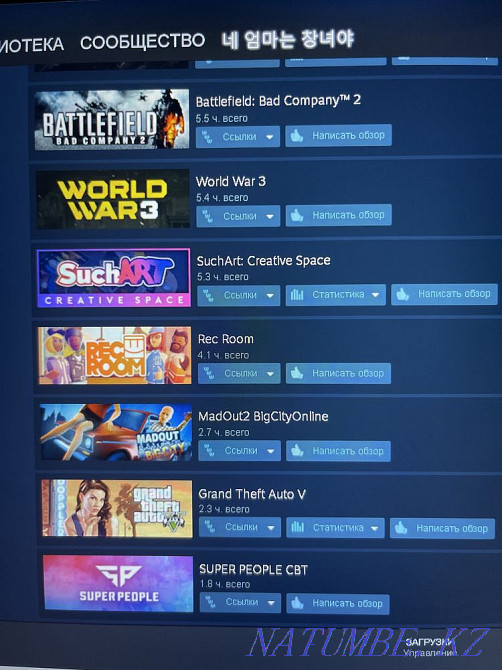This screenshot has height=670, width=502.
Task: Open the Korean-named profile menu
Action: (288, 40)
